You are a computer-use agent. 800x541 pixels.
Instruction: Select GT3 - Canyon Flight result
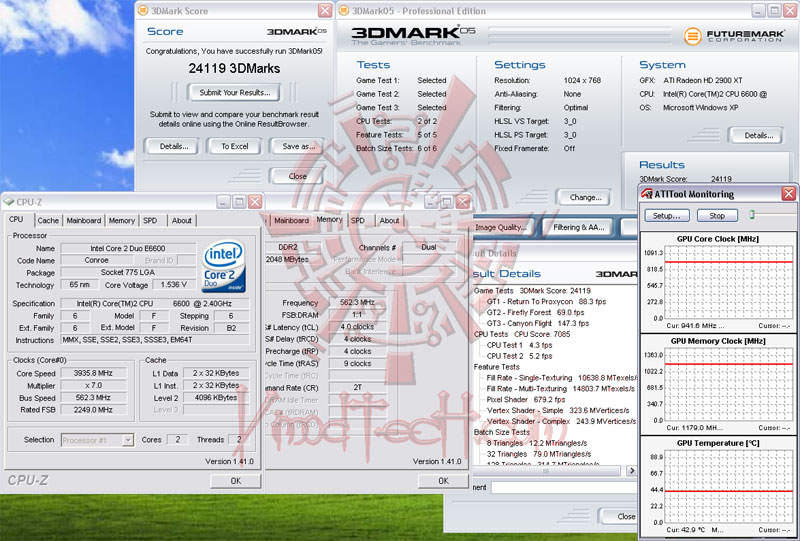click(537, 323)
